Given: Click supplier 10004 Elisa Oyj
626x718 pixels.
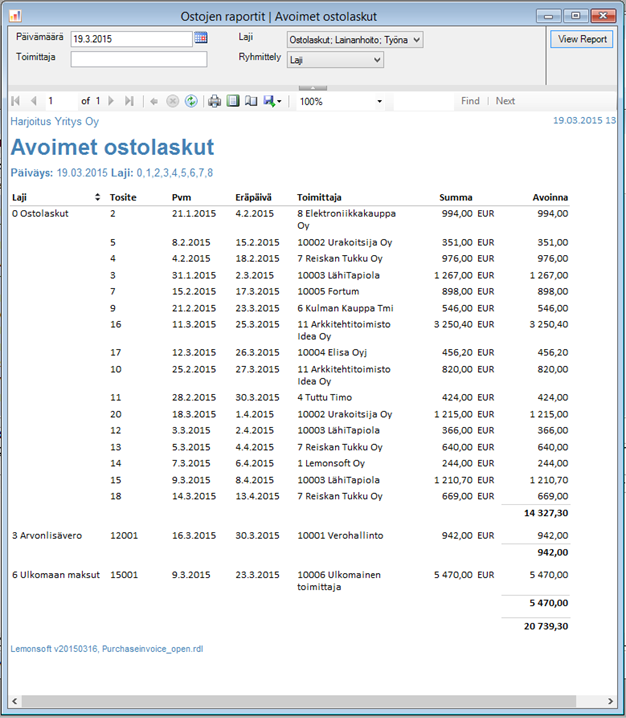Looking at the screenshot, I should [x=332, y=352].
